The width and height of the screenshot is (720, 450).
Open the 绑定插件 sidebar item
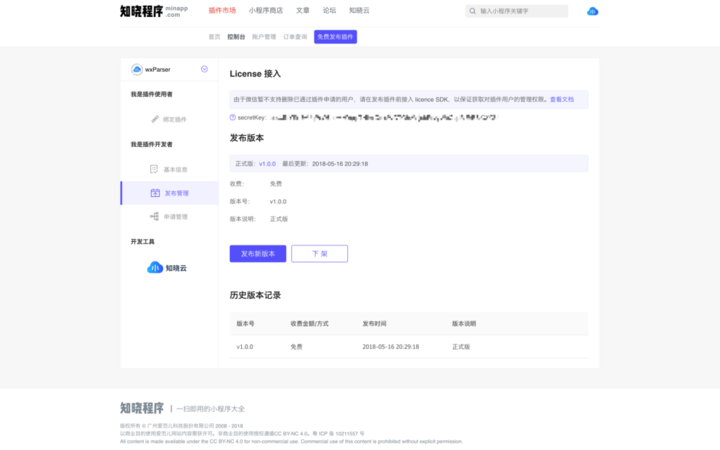click(169, 119)
